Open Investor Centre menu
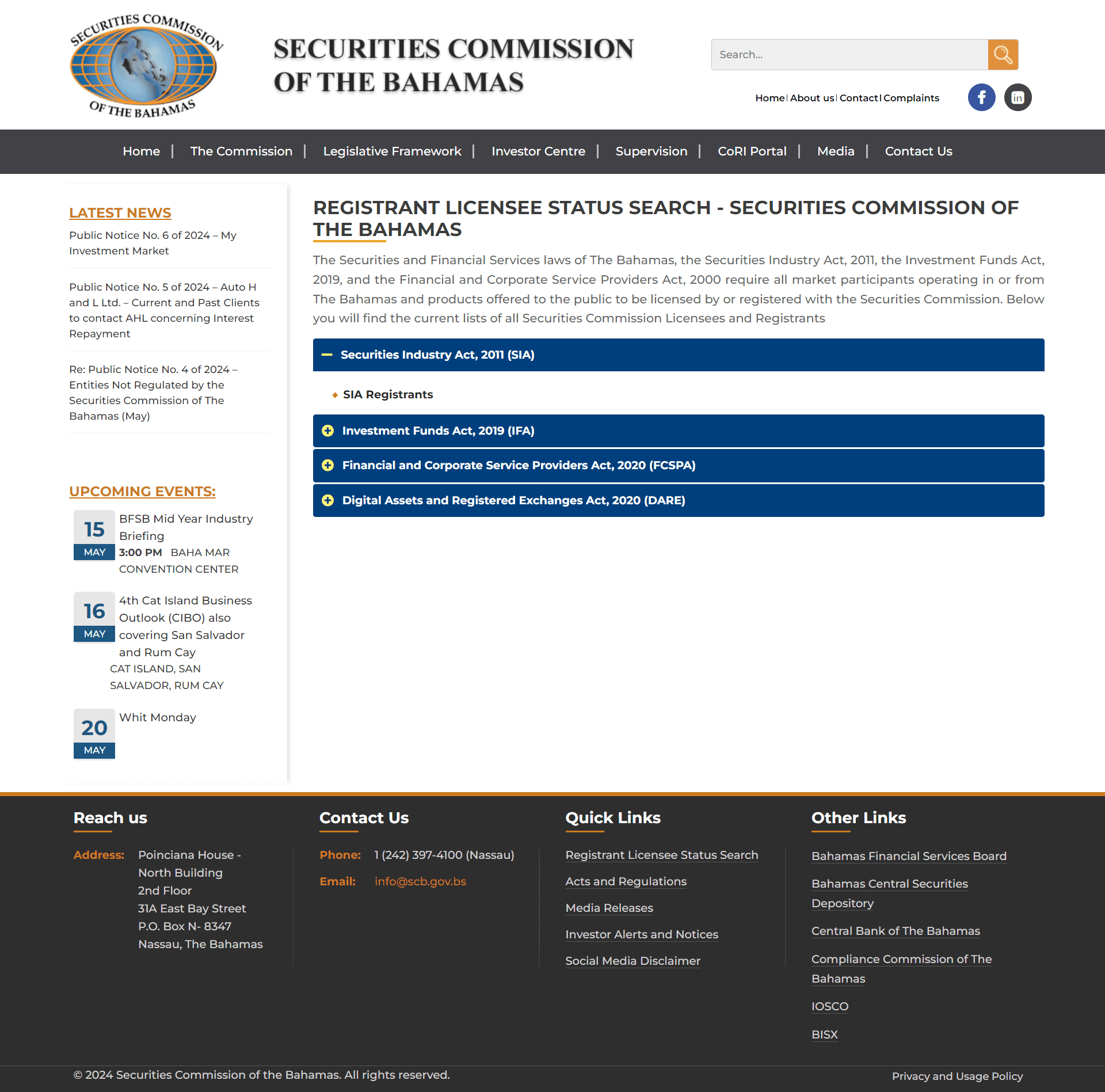 [538, 151]
